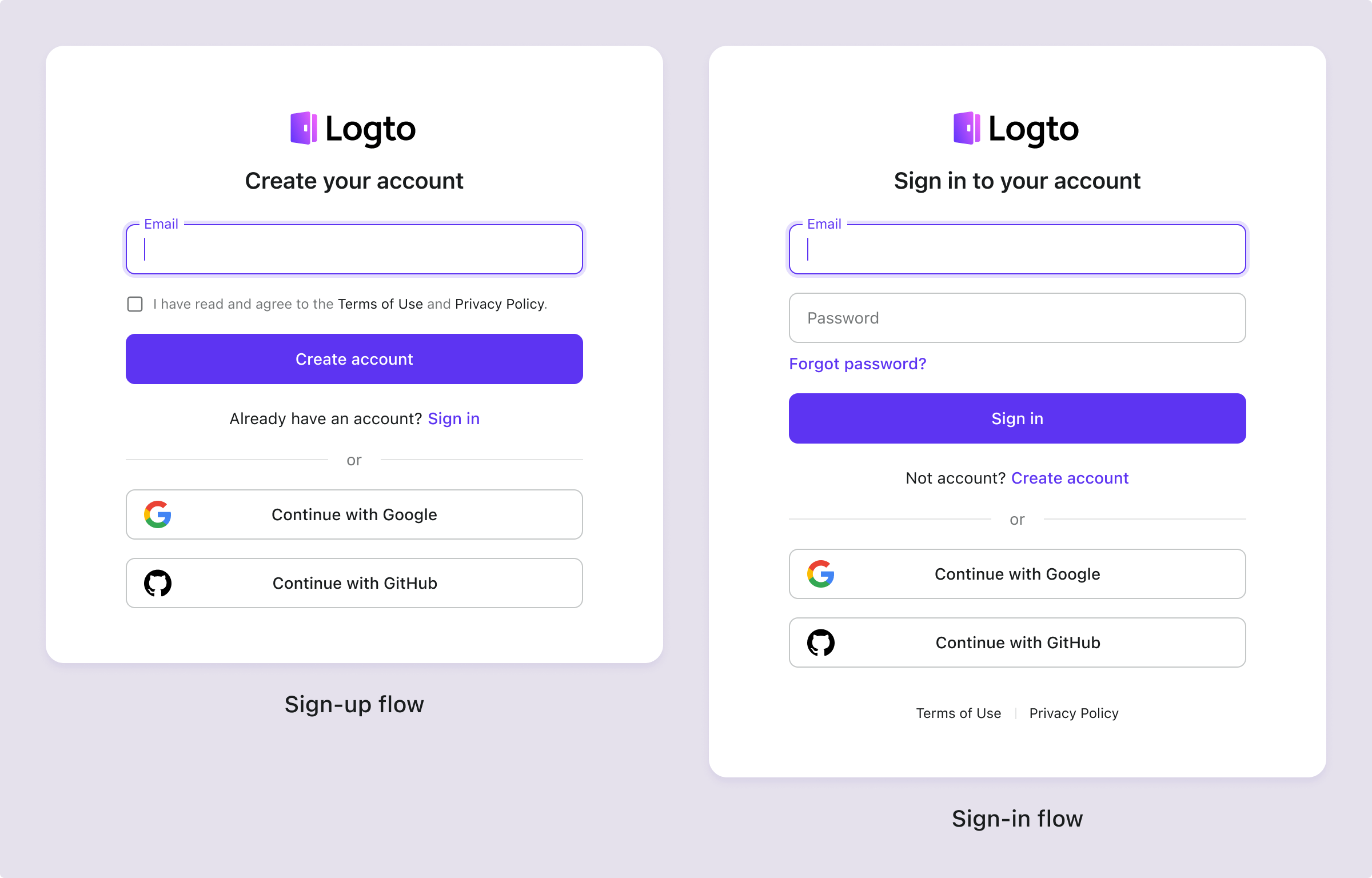Viewport: 1372px width, 878px height.
Task: Check the Privacy Policy agreement box
Action: (134, 304)
